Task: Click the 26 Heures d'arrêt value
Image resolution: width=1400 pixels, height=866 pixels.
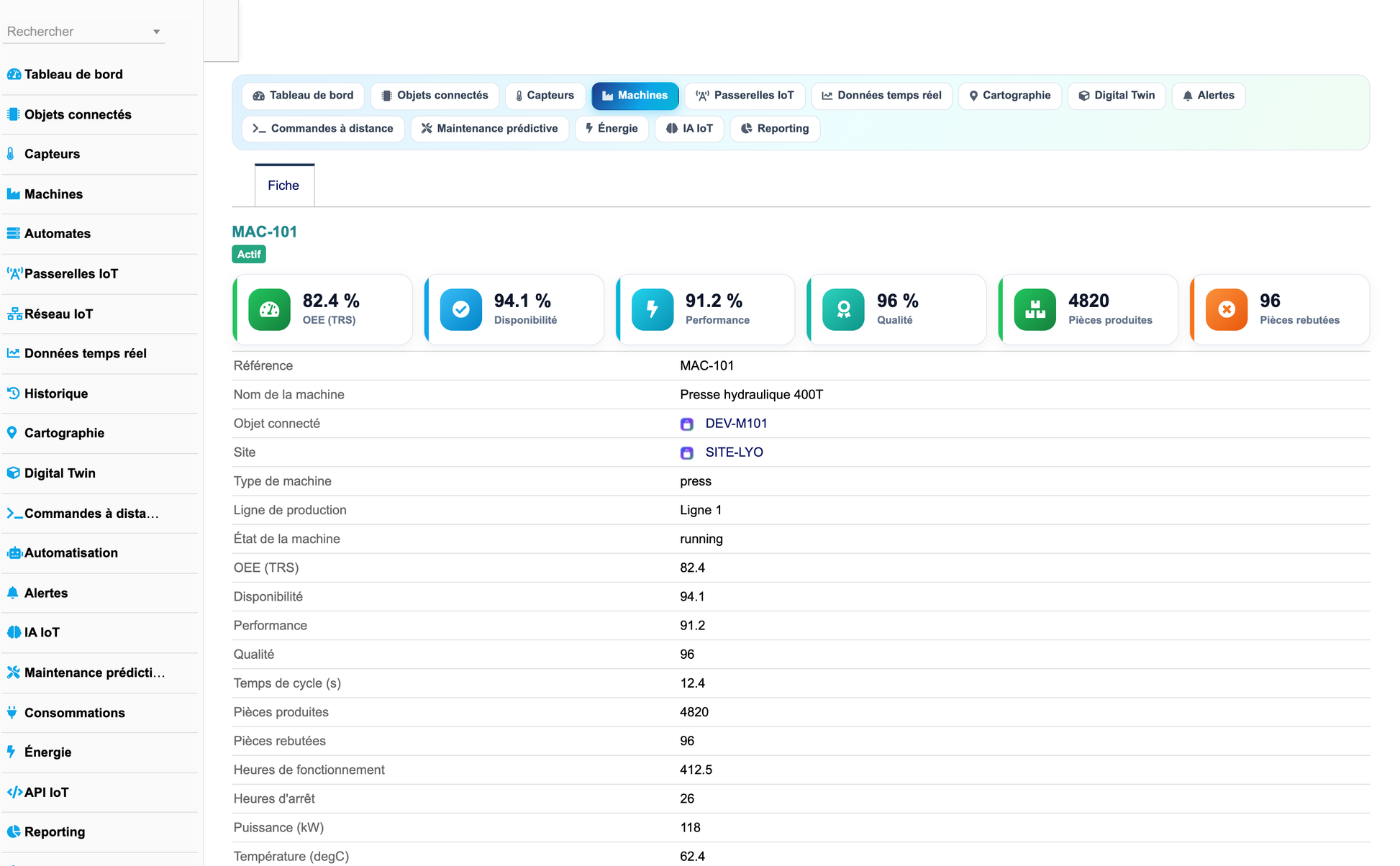Action: tap(687, 798)
